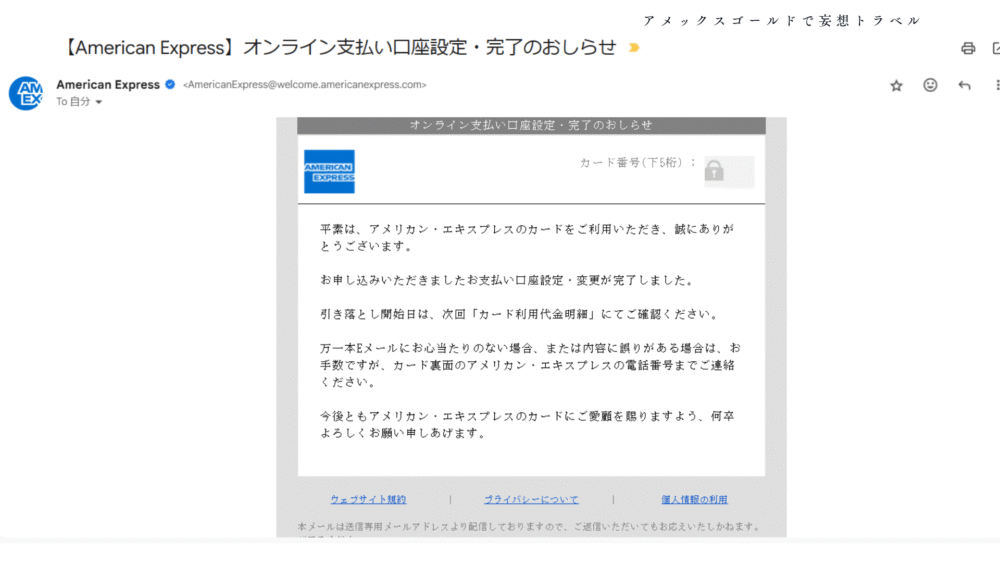Click the American Express sender avatar
The height and width of the screenshot is (563, 1000).
coord(26,93)
